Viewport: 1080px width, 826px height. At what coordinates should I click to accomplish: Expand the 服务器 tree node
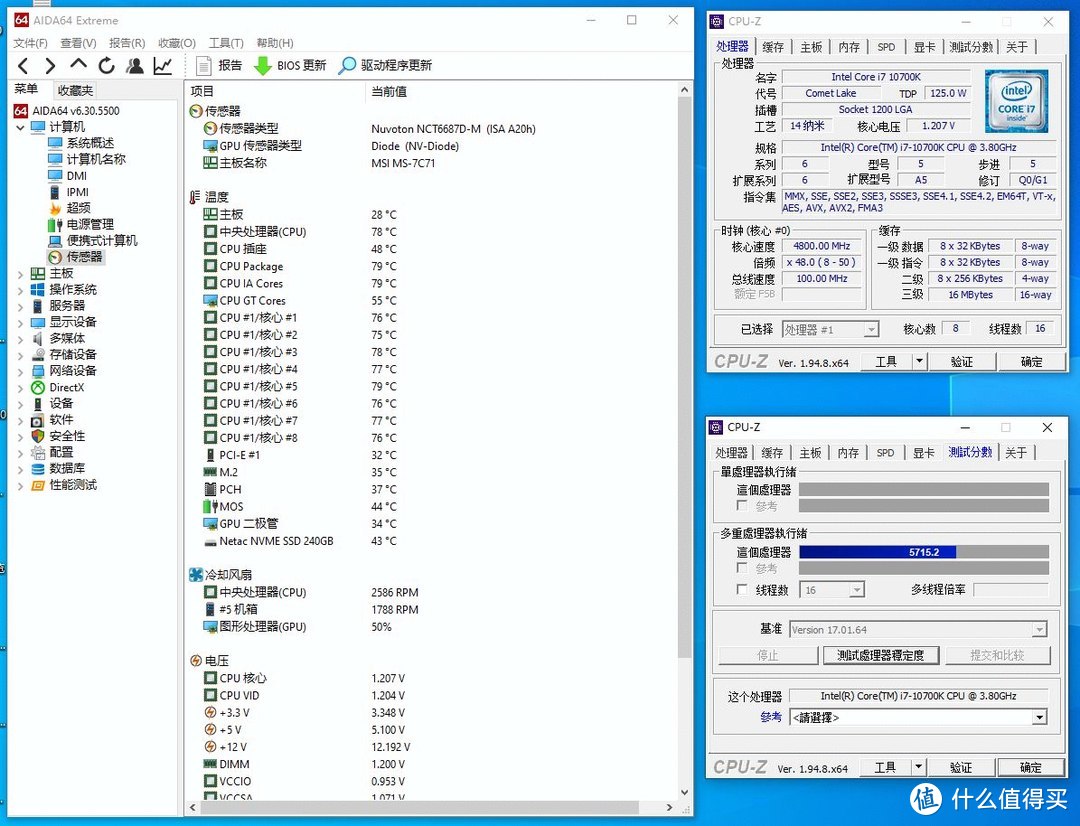pos(20,306)
